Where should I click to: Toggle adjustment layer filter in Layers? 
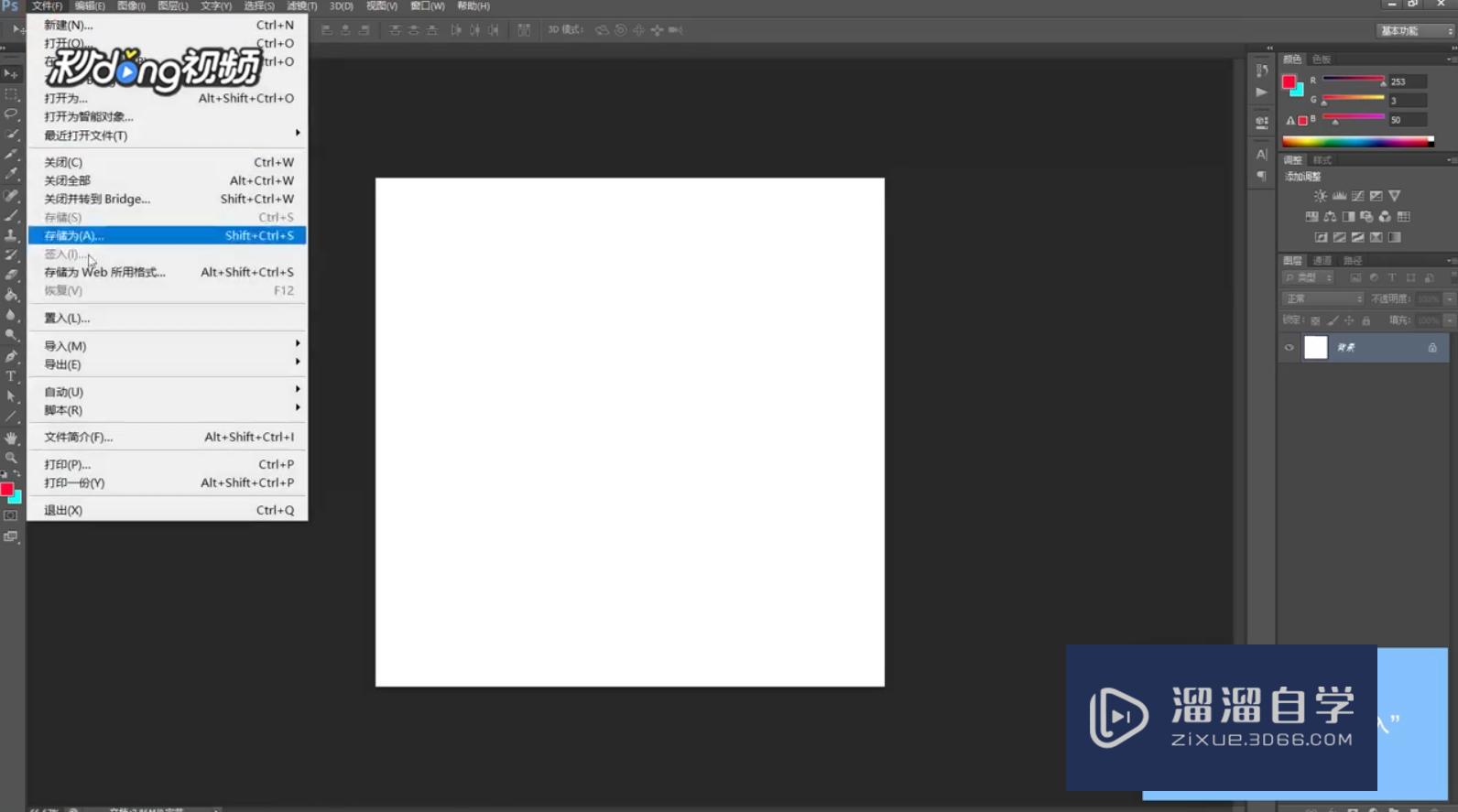point(1374,277)
